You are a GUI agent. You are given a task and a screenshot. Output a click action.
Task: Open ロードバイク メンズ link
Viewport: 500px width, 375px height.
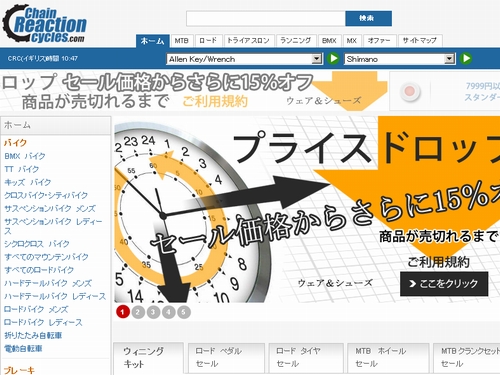[x=36, y=309]
